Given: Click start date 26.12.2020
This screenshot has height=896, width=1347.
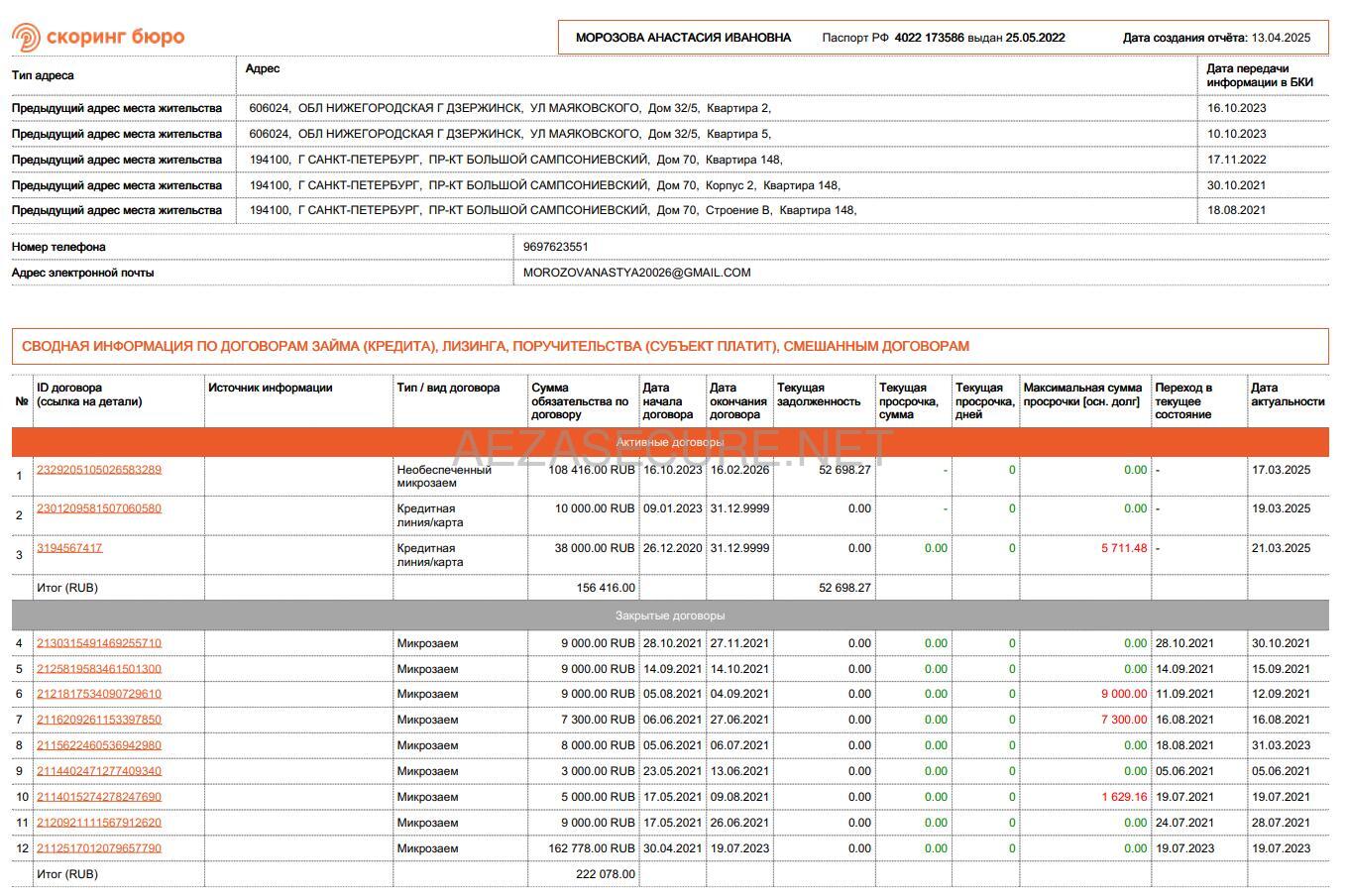Looking at the screenshot, I should point(672,548).
